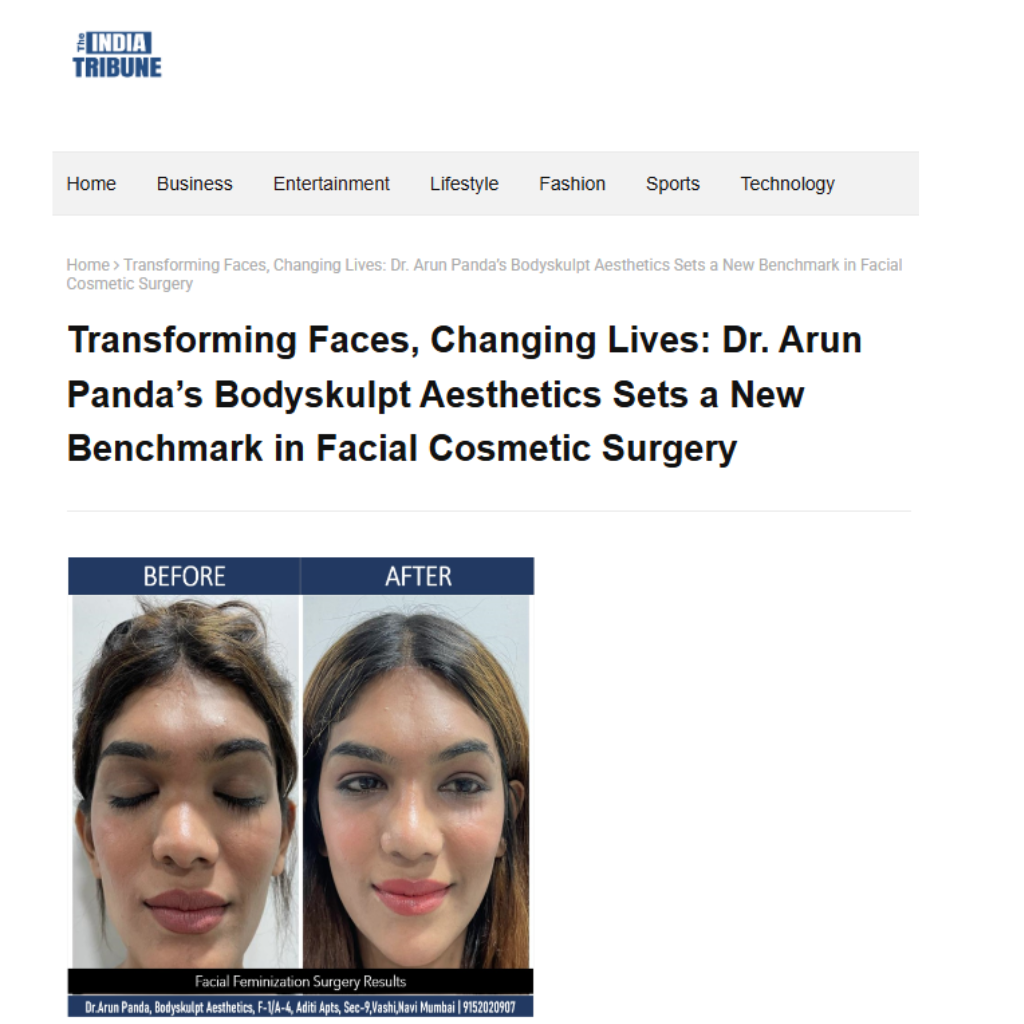The height and width of the screenshot is (1024, 1024).
Task: Click the article headline about Dr. Arun Panda
Action: [x=464, y=394]
